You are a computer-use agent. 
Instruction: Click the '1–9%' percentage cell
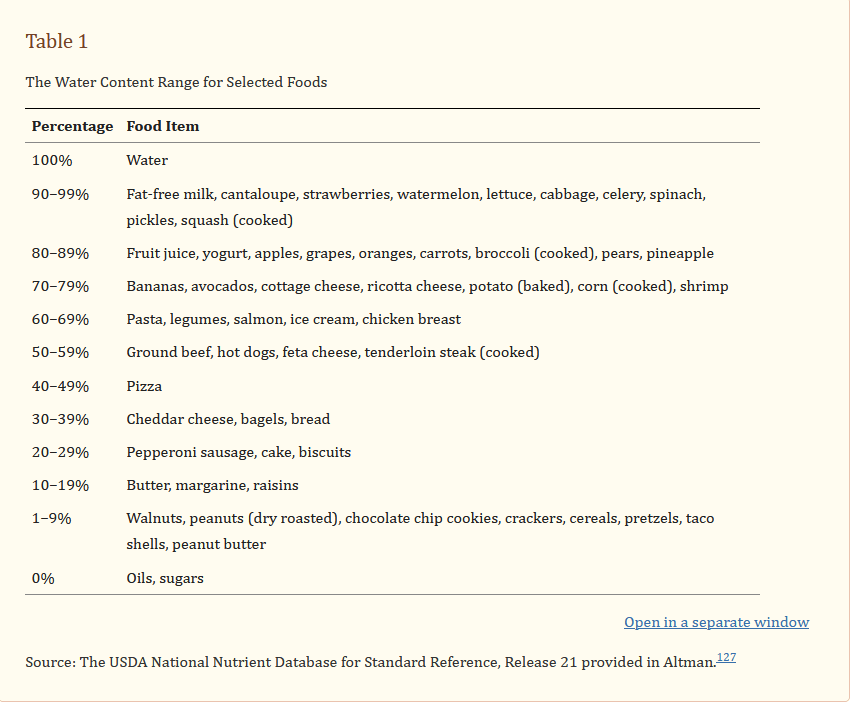click(x=52, y=518)
